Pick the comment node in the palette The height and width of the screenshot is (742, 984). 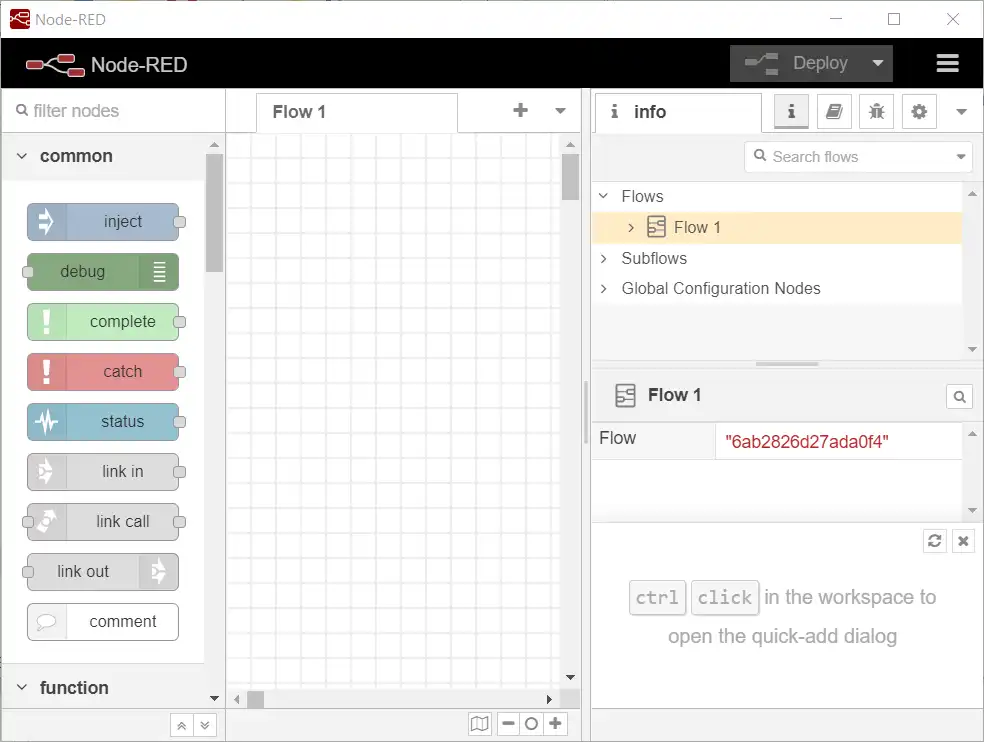click(103, 622)
